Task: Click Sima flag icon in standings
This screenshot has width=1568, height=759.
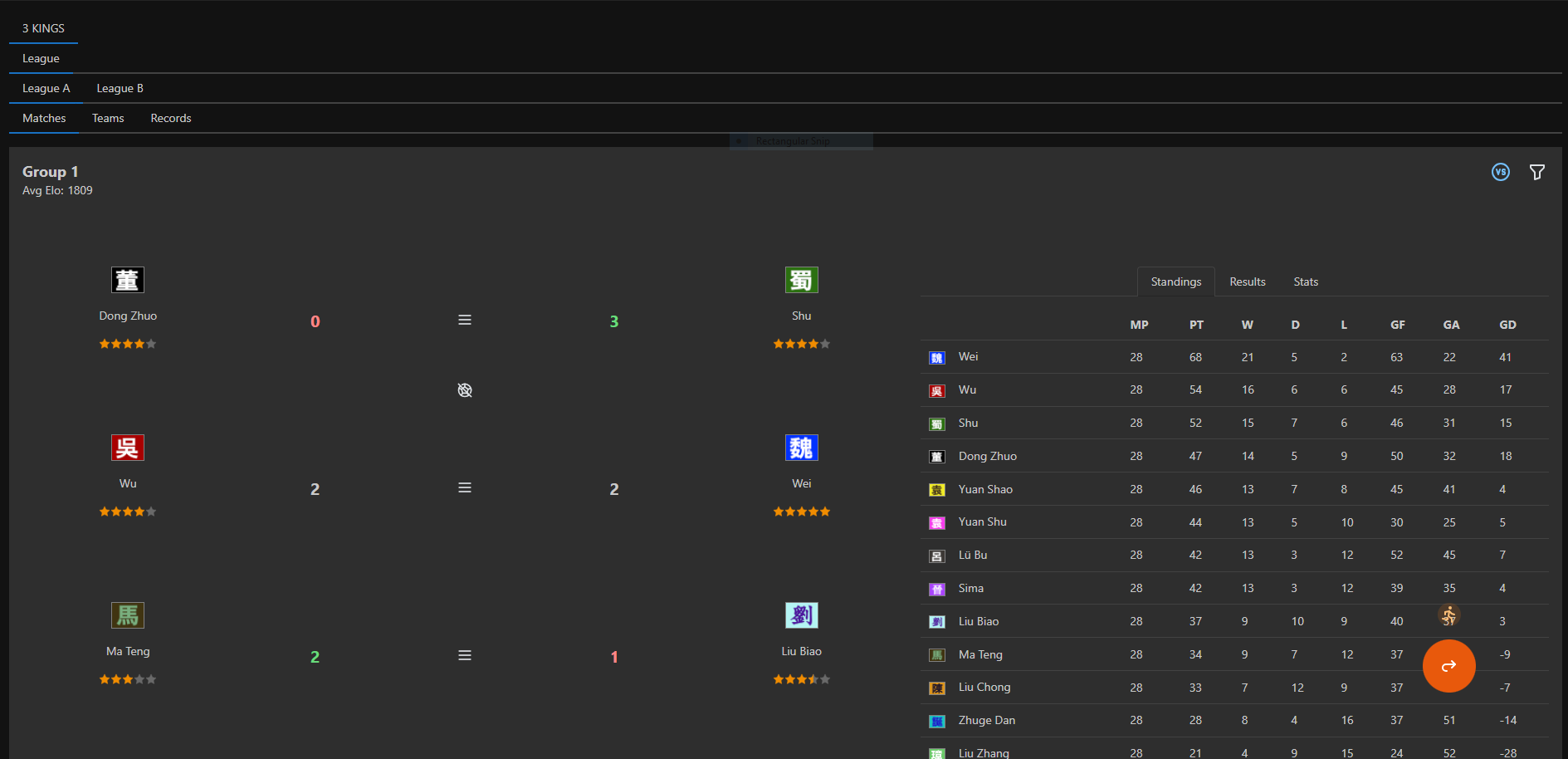Action: 937,589
